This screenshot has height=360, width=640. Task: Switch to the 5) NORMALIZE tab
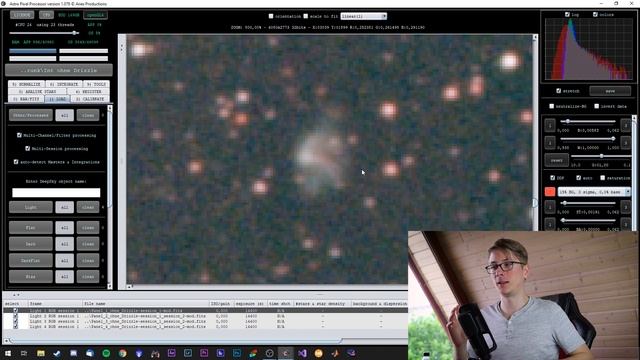27,84
